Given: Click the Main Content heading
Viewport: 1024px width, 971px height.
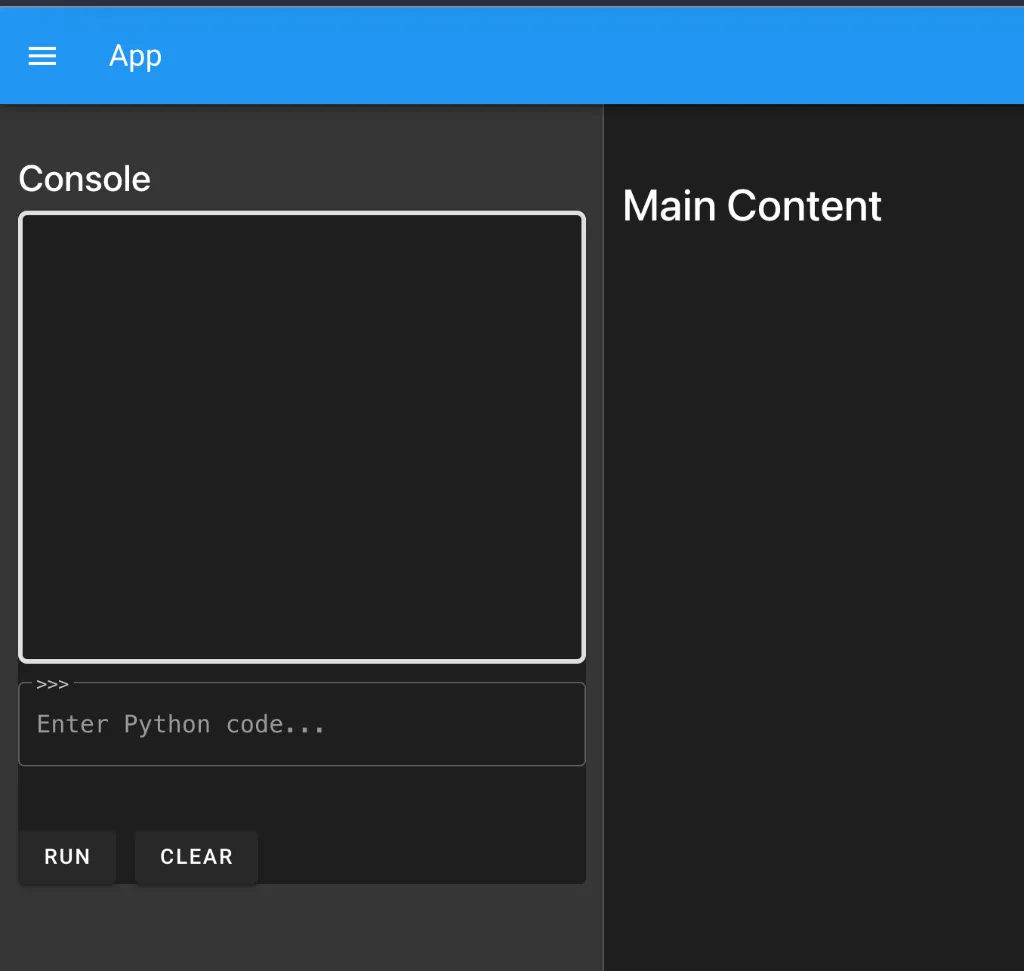Looking at the screenshot, I should tap(752, 206).
